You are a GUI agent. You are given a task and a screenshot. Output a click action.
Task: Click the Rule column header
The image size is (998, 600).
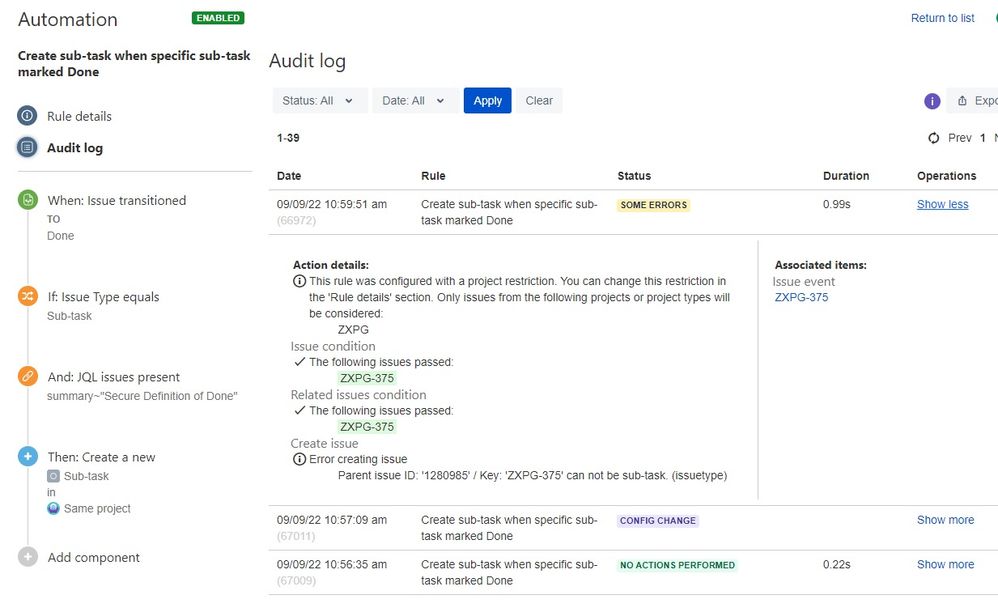point(433,176)
